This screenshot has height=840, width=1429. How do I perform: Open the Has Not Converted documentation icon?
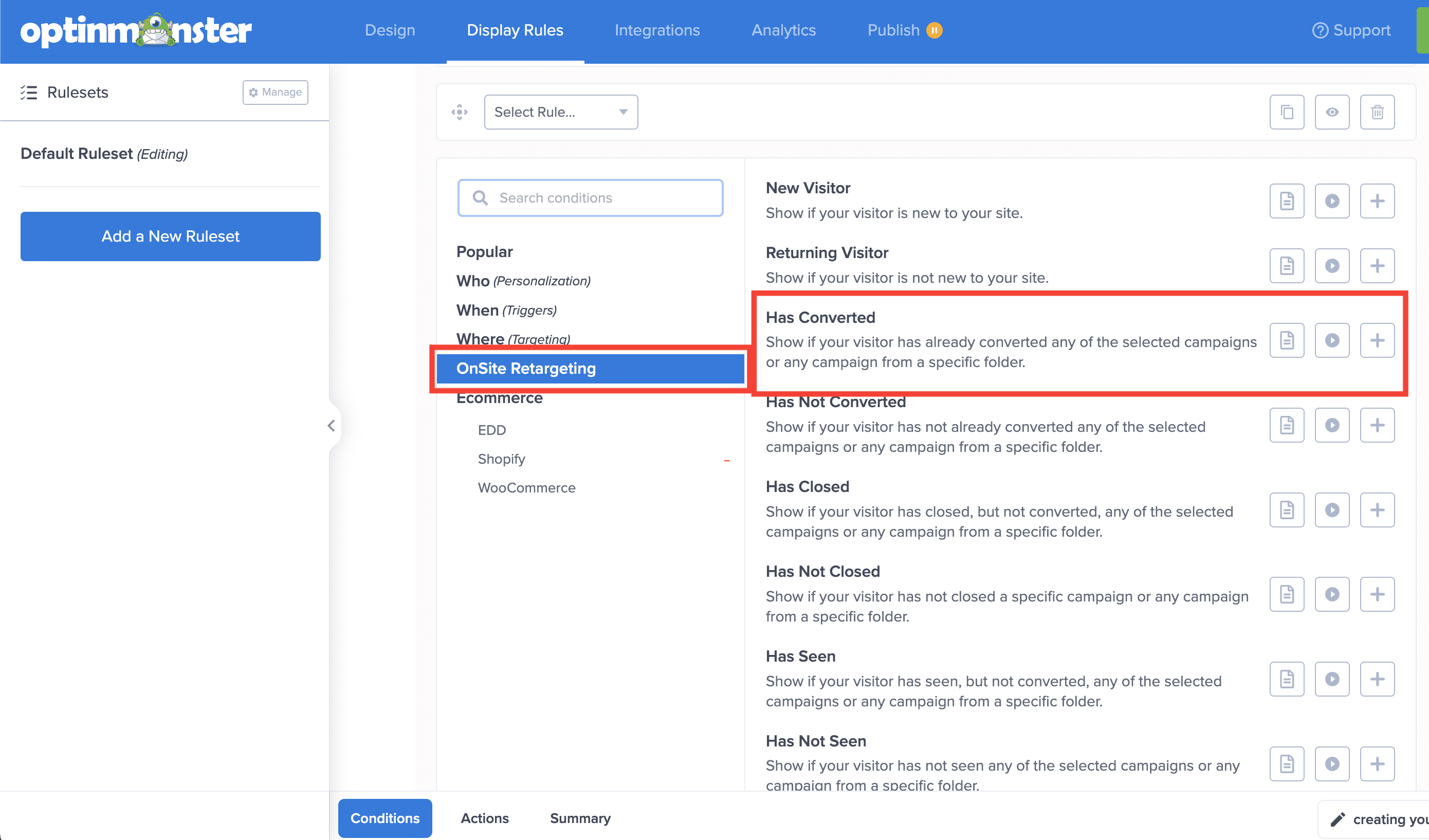click(x=1287, y=425)
